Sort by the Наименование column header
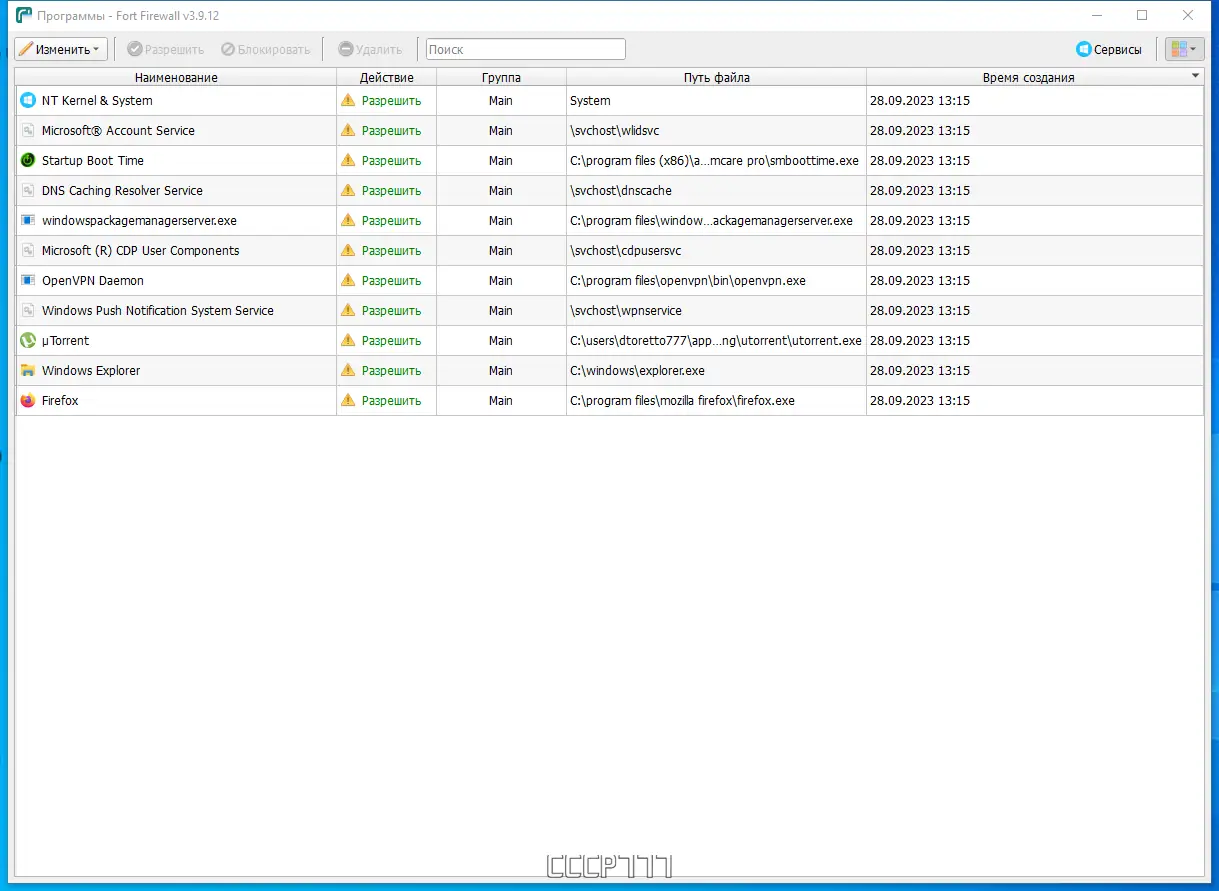The height and width of the screenshot is (891, 1219). (x=176, y=77)
